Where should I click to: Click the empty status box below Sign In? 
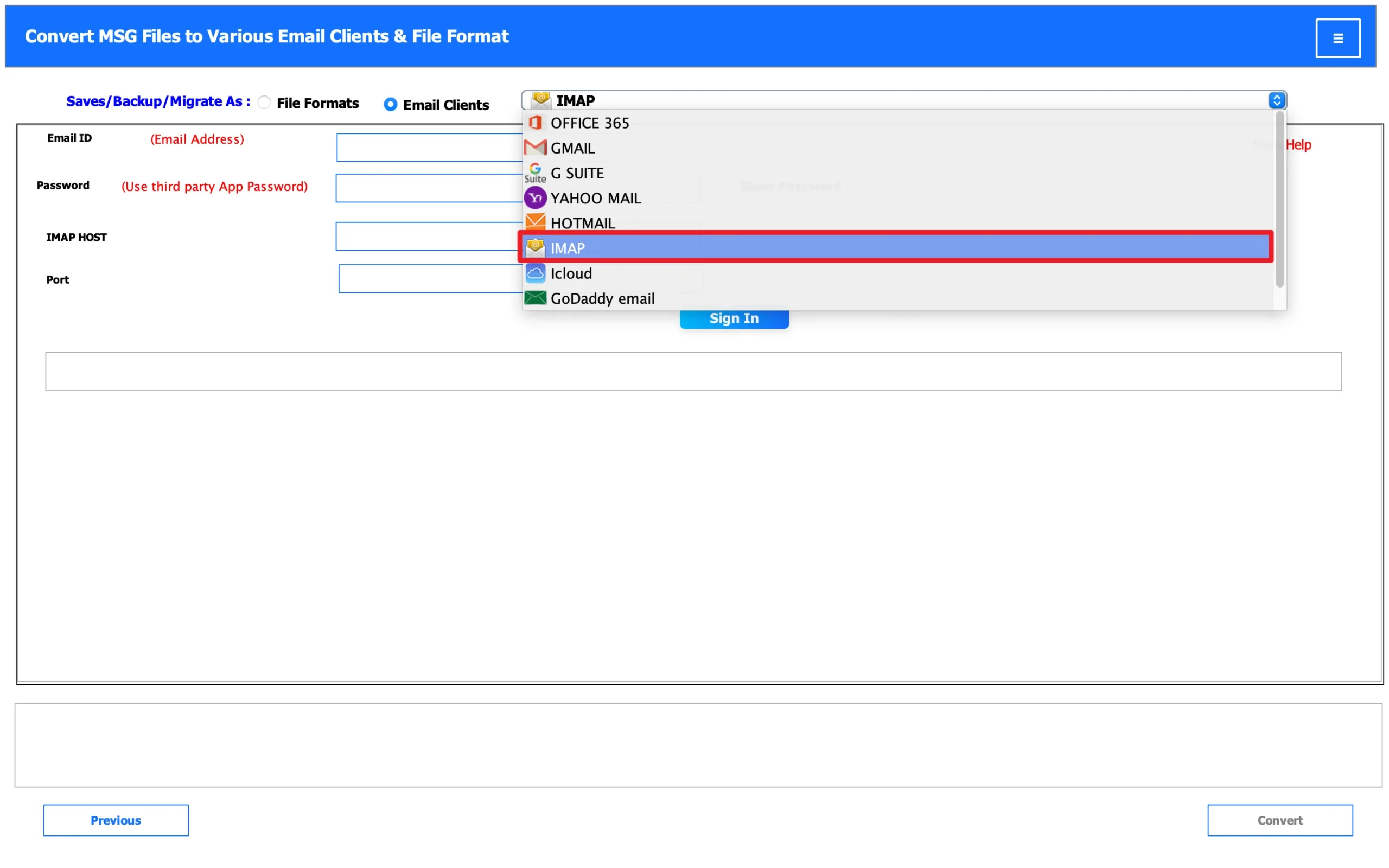click(693, 372)
